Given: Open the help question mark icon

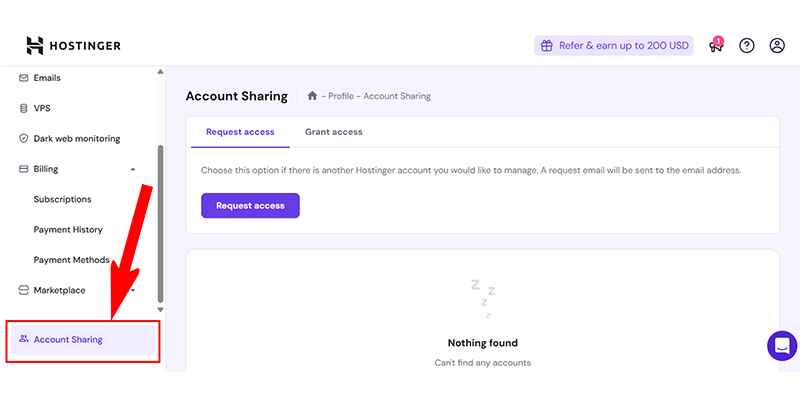Looking at the screenshot, I should click(746, 46).
